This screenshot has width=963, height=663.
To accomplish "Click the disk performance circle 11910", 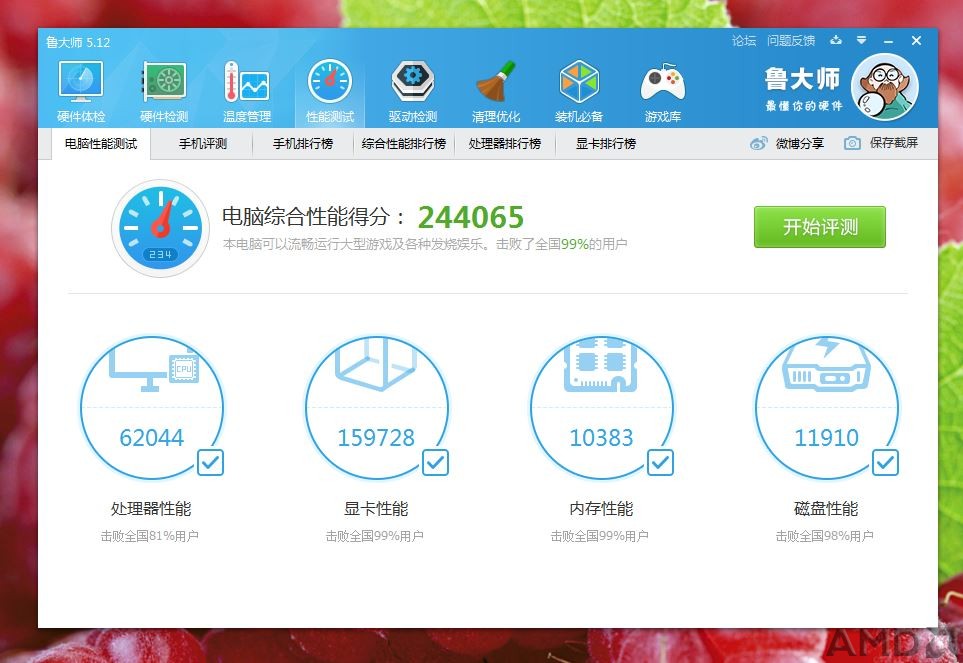I will click(826, 407).
